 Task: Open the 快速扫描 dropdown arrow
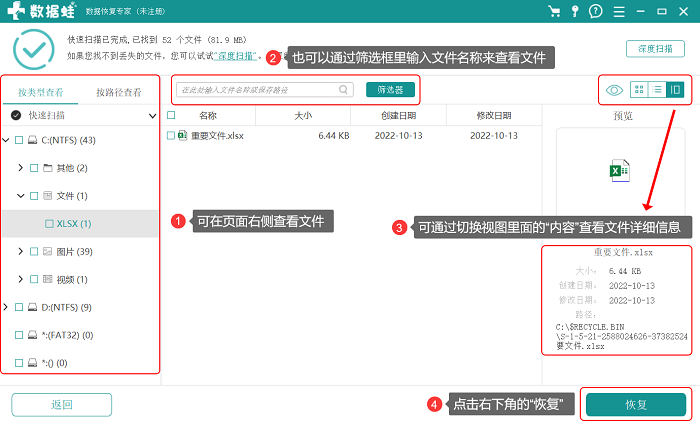click(152, 116)
